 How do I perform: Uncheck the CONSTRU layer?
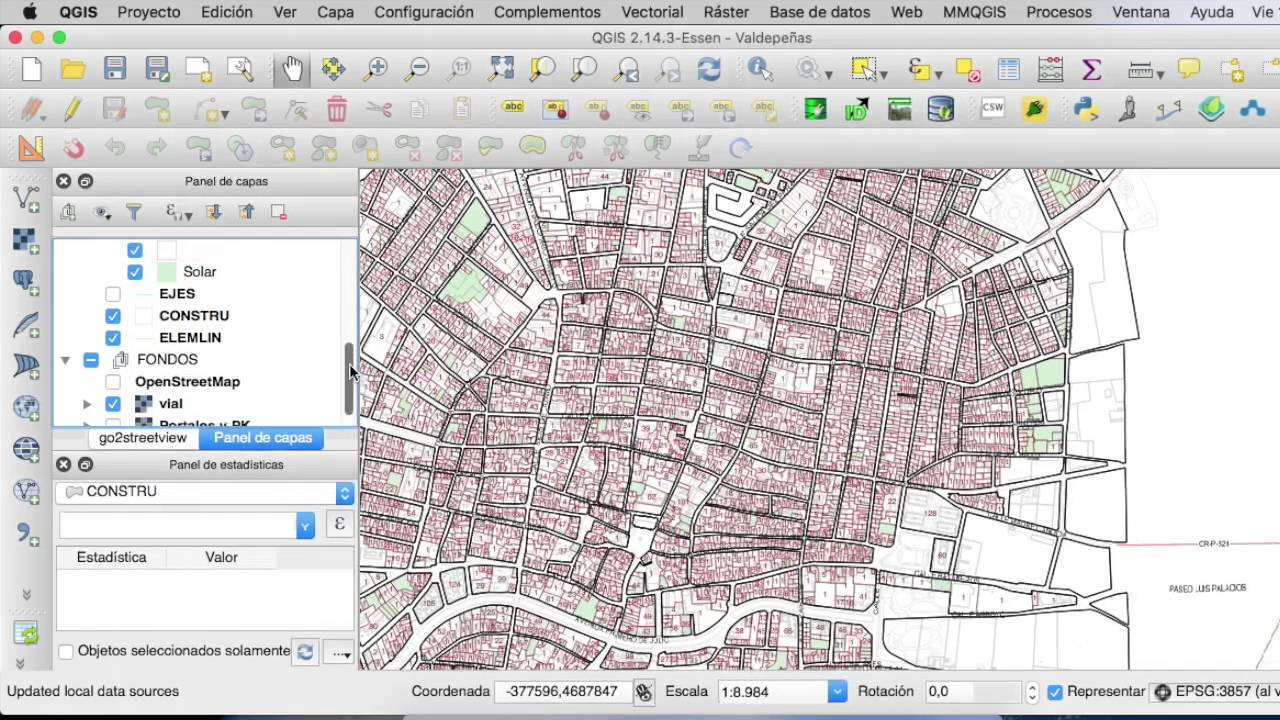(x=113, y=316)
